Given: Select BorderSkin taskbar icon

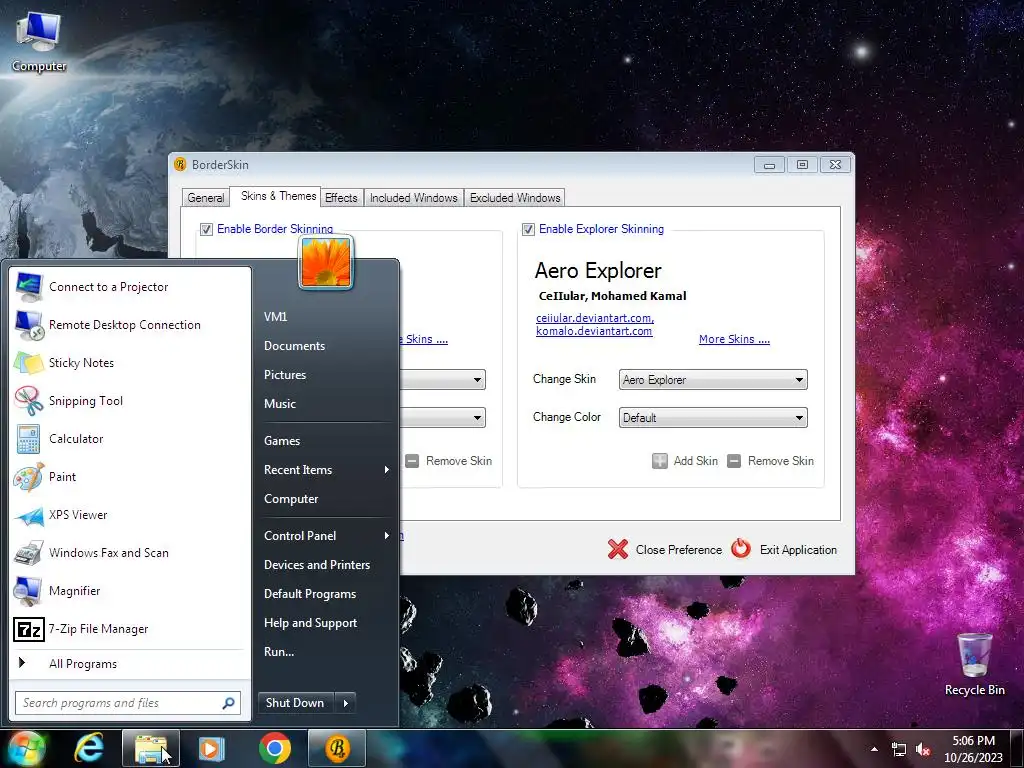Looking at the screenshot, I should click(x=337, y=748).
